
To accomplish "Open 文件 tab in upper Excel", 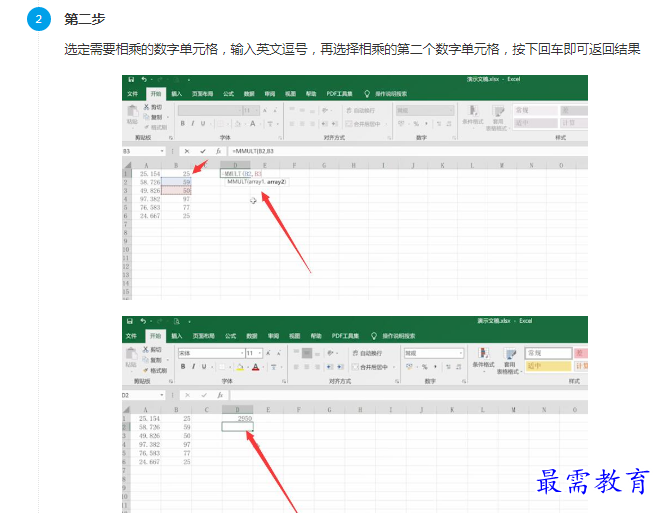I will [133, 94].
